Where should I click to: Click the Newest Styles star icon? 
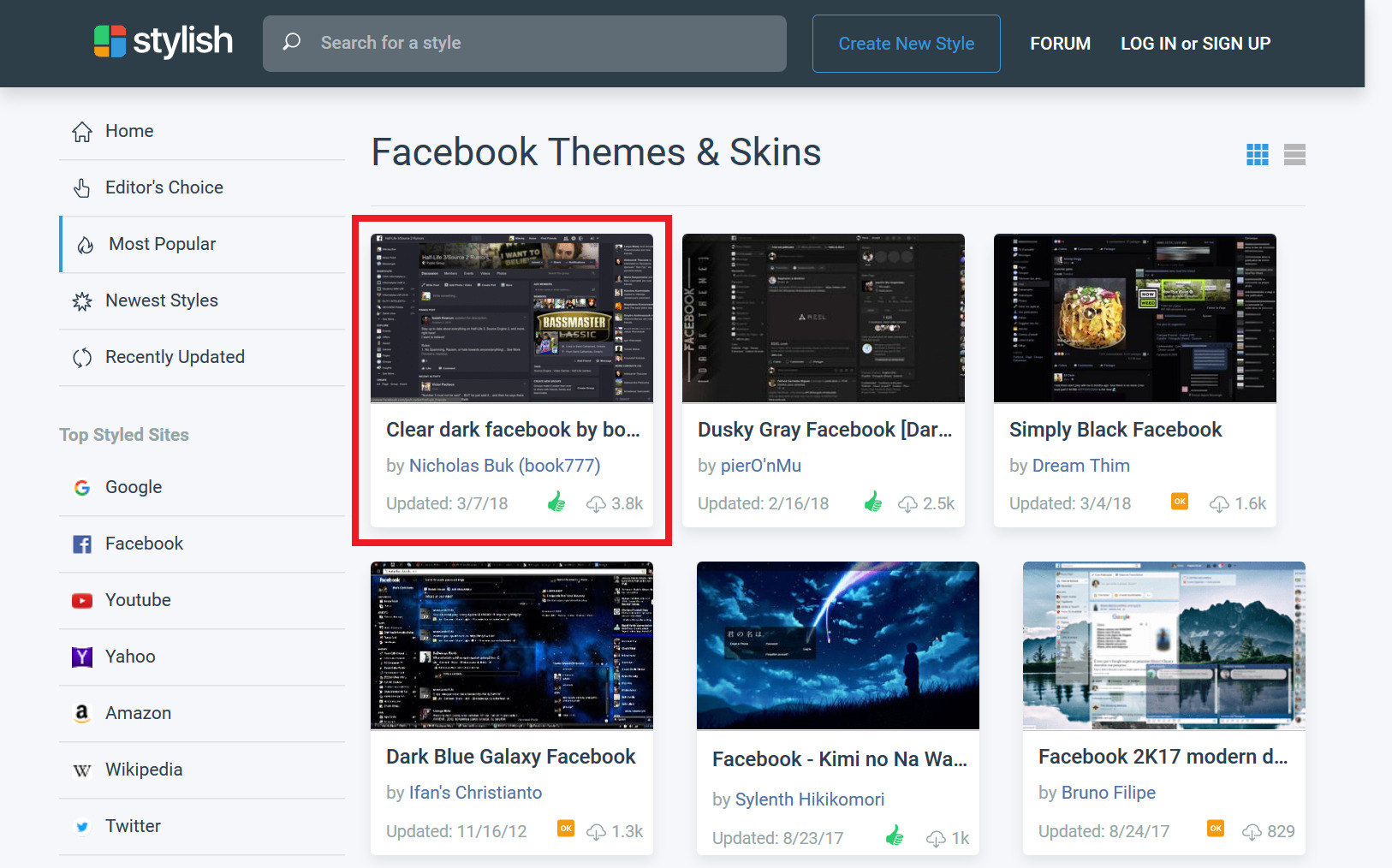click(82, 301)
